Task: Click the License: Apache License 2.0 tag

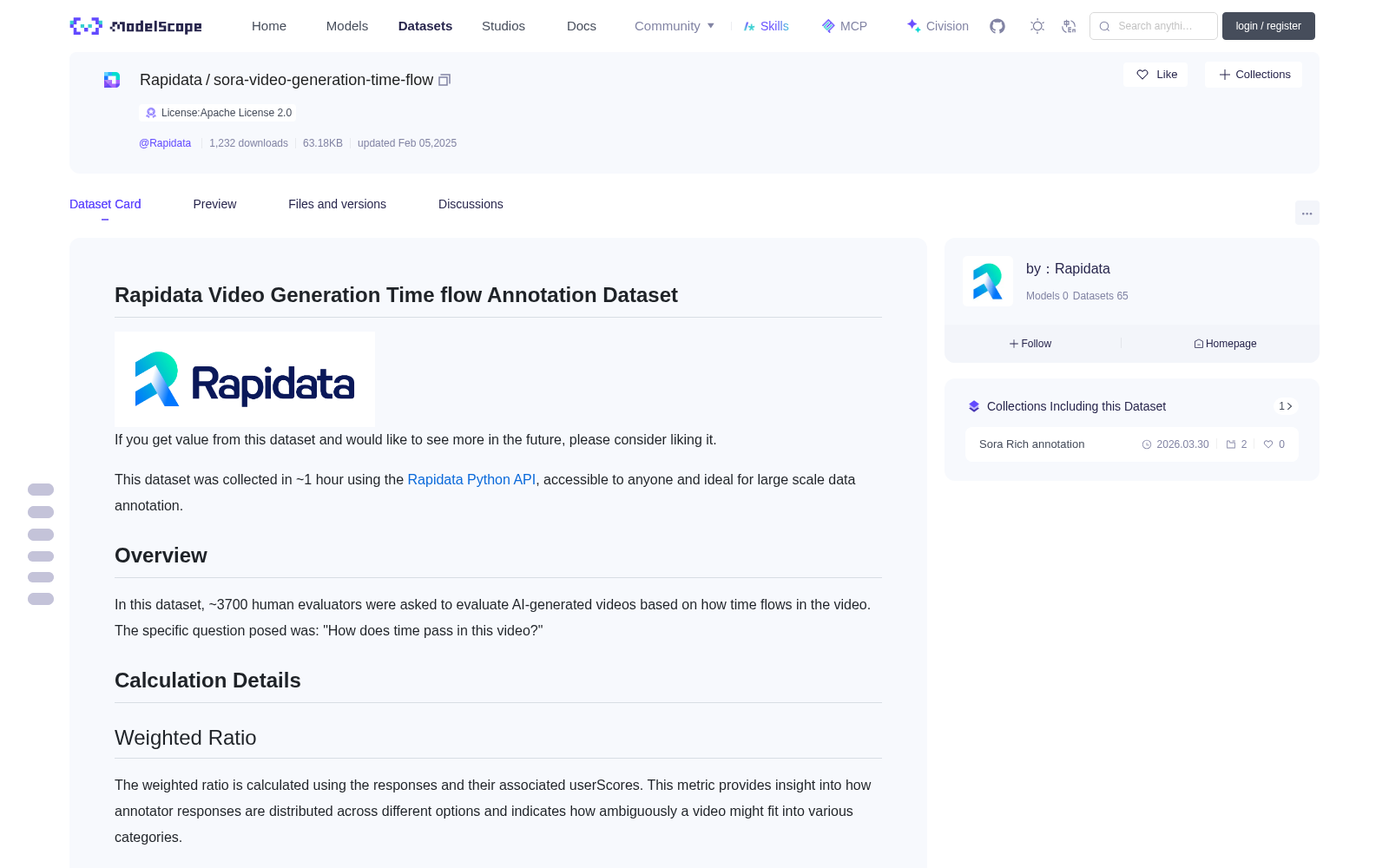Action: click(217, 113)
